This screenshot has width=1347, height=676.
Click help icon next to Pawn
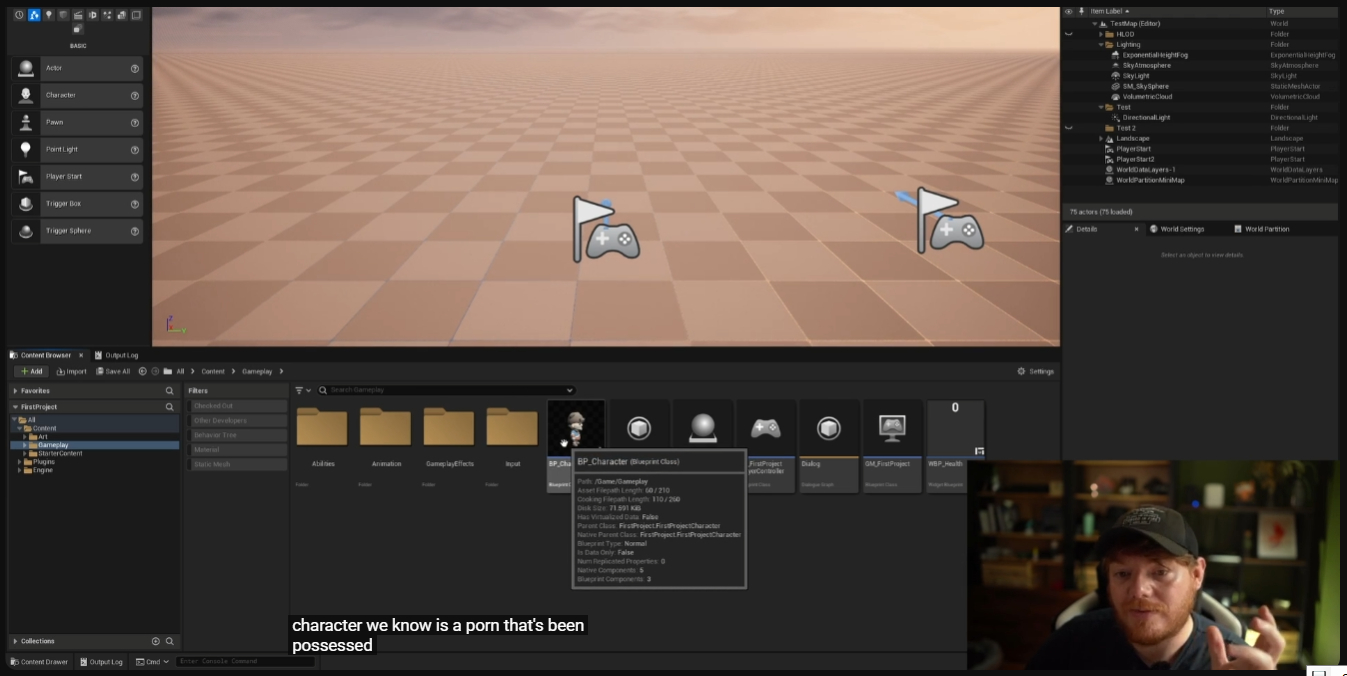135,123
